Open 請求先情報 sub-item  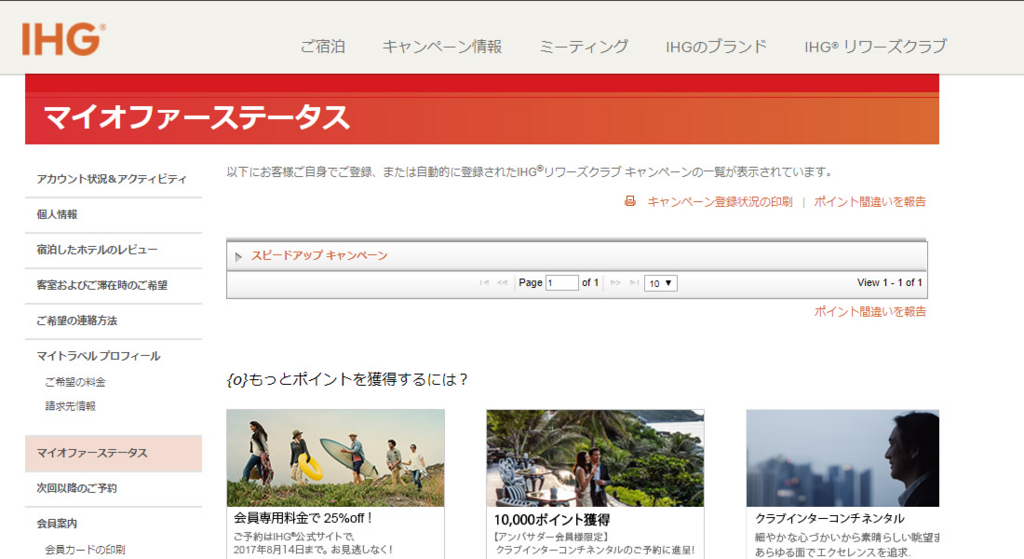click(71, 406)
